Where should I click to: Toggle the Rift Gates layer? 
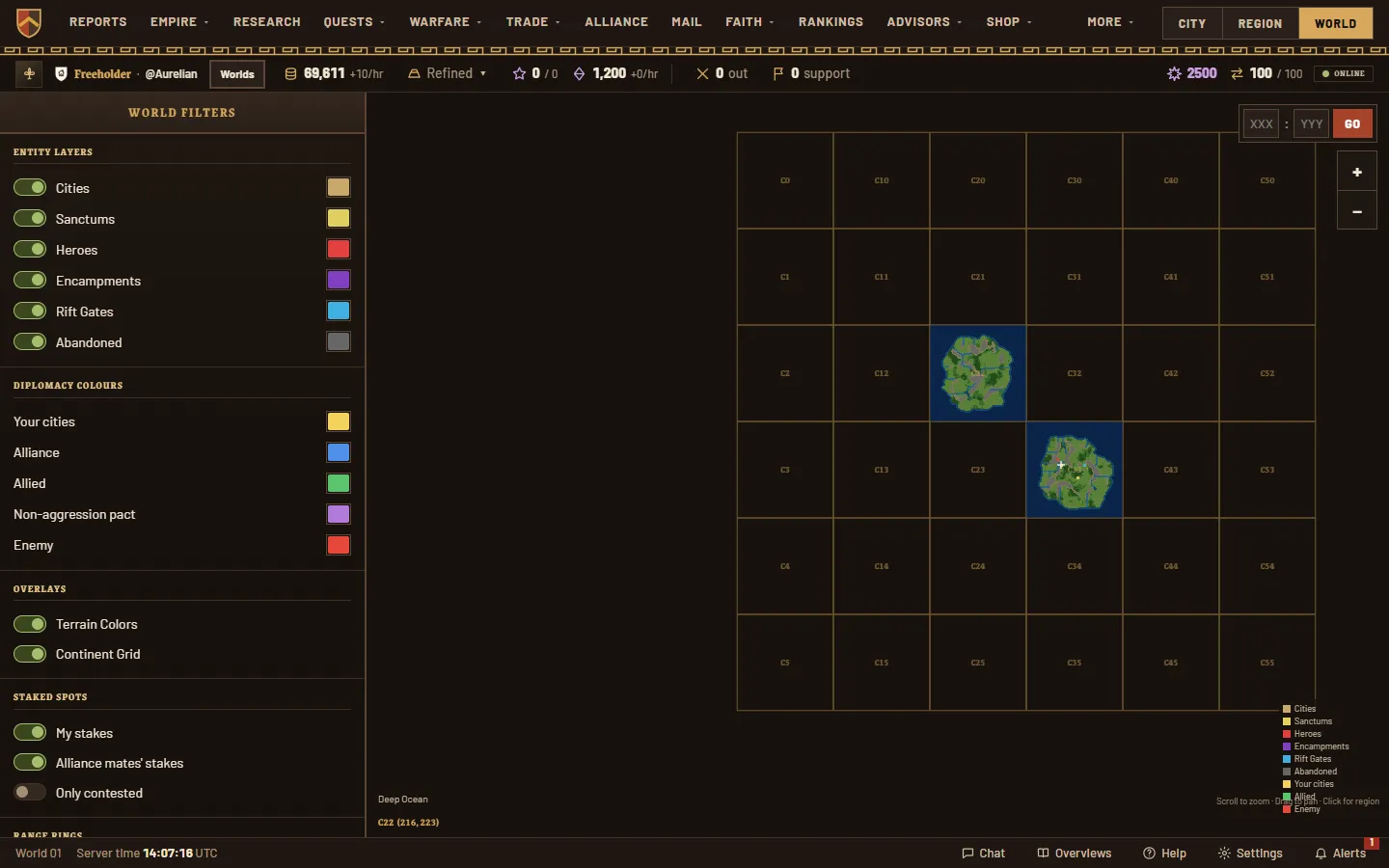pyautogui.click(x=30, y=311)
